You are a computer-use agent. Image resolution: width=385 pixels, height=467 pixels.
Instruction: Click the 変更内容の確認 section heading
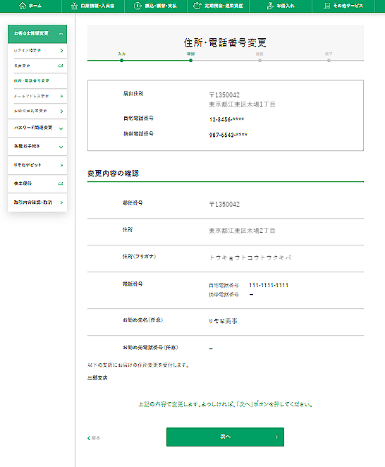pos(113,173)
